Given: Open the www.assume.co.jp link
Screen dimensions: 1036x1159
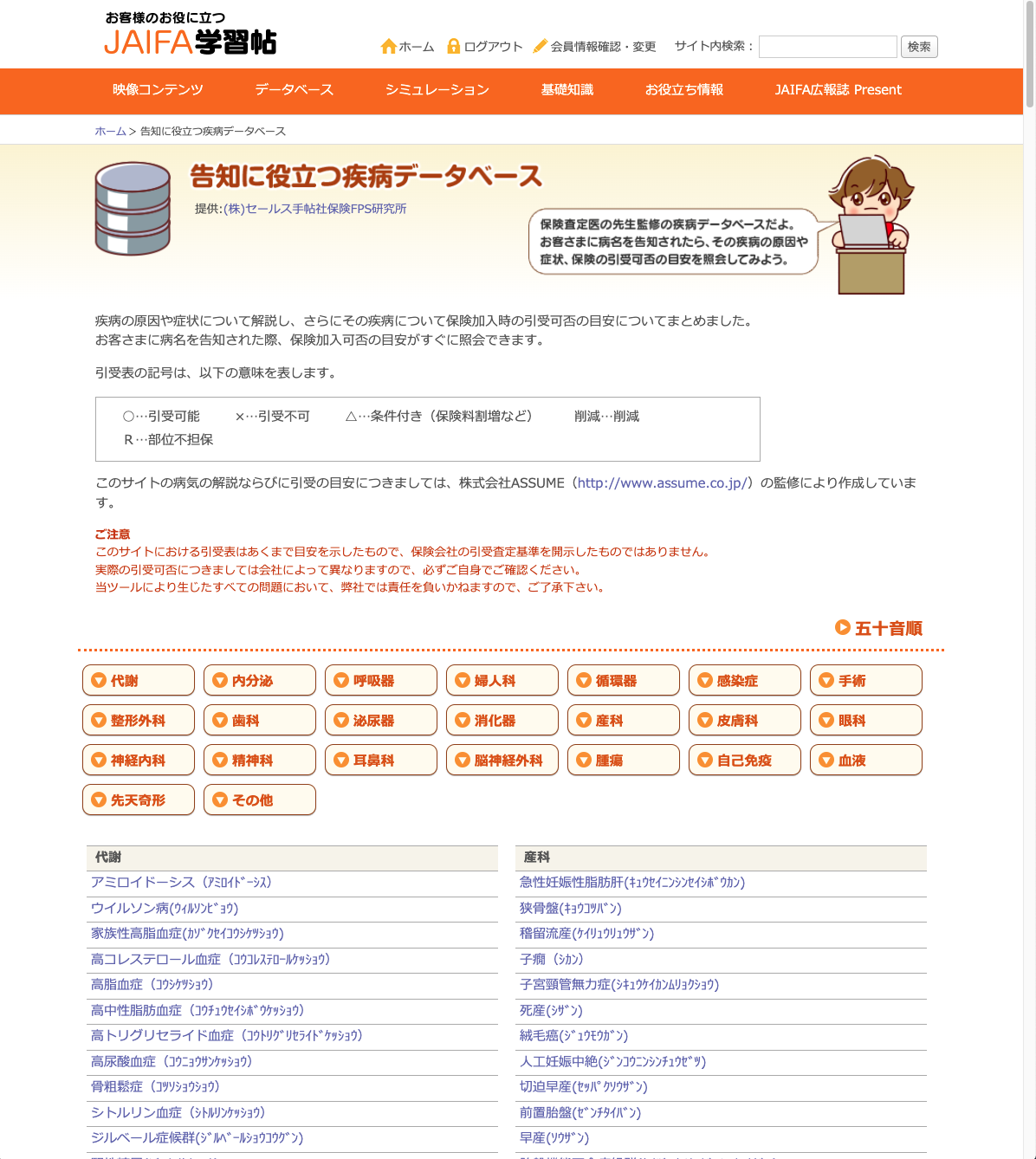Looking at the screenshot, I should click(x=662, y=483).
